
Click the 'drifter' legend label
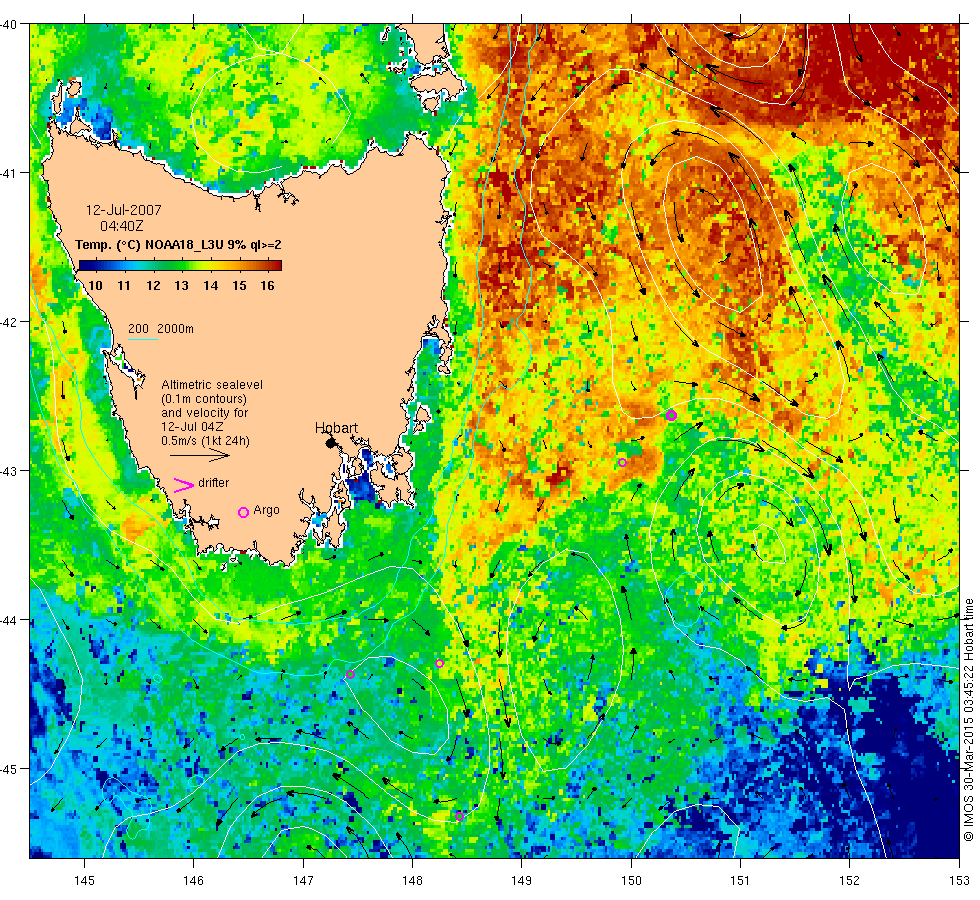[213, 483]
